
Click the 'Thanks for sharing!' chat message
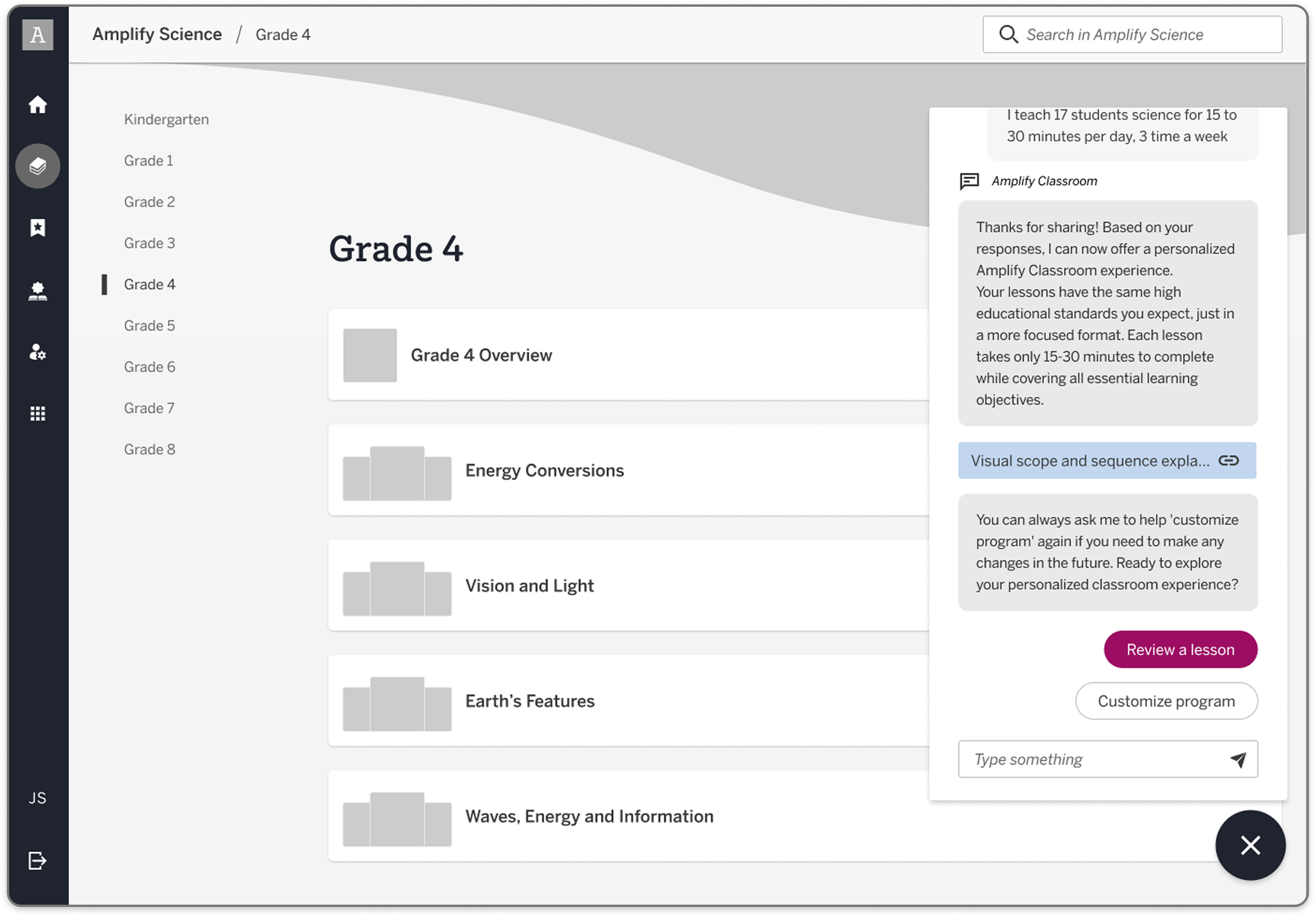click(1108, 313)
